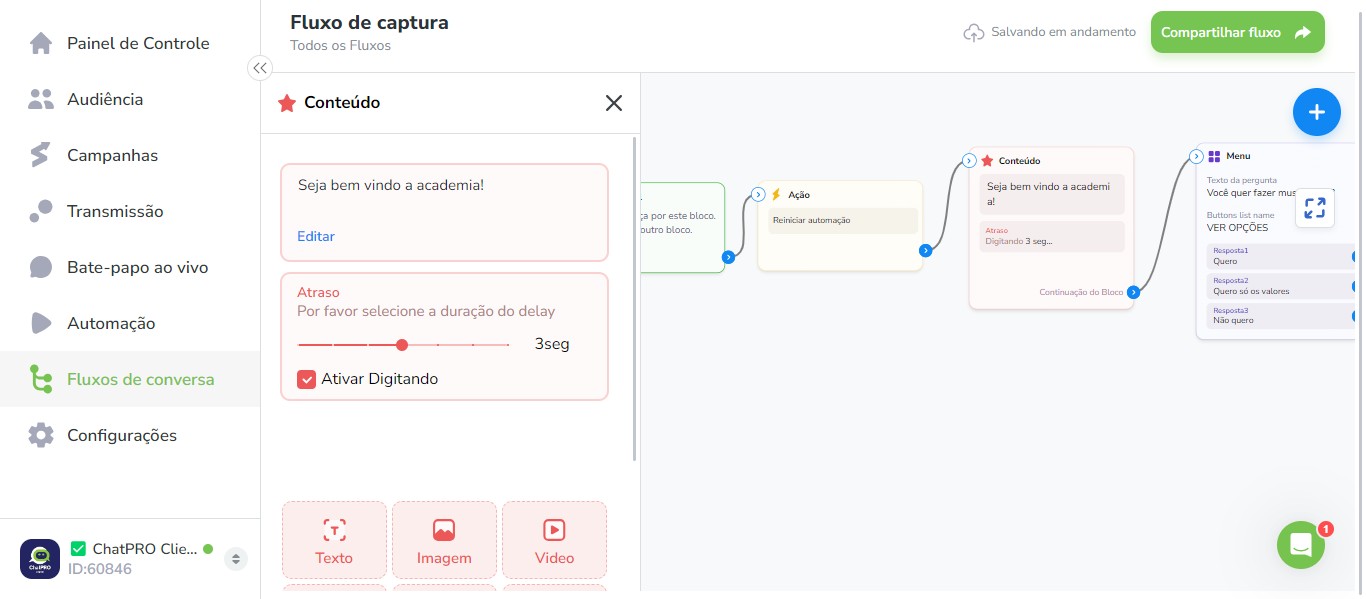This screenshot has width=1366, height=599.
Task: Click Compartilhar fluxo button
Action: coord(1238,32)
